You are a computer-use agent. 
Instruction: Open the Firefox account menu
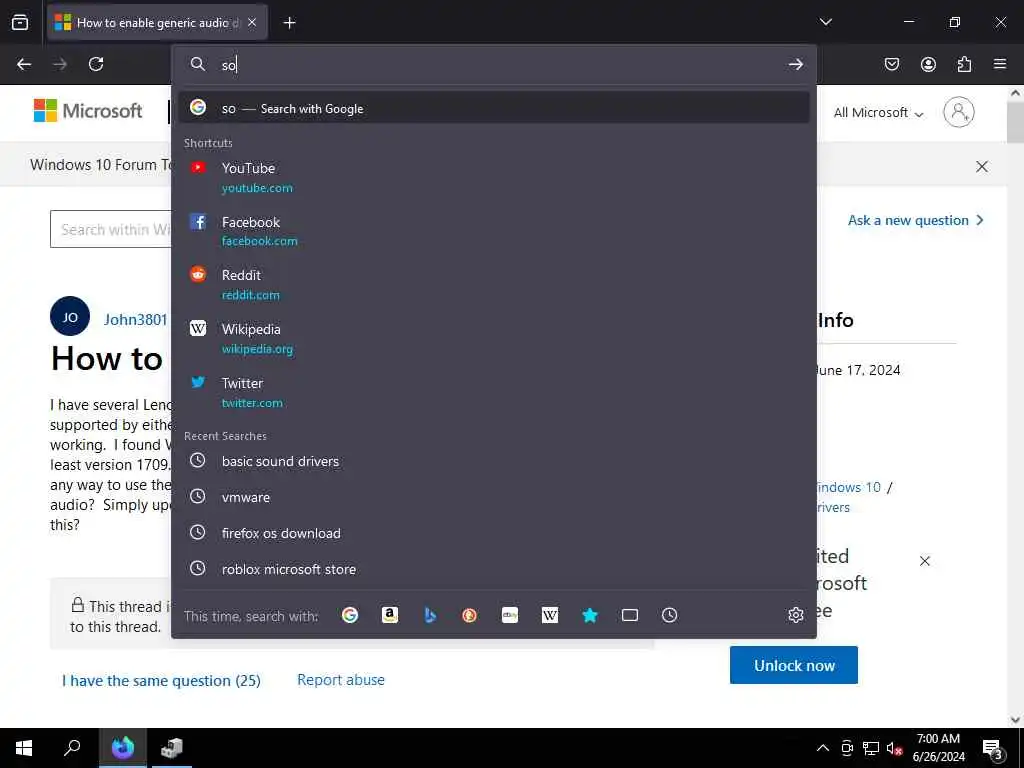point(928,64)
